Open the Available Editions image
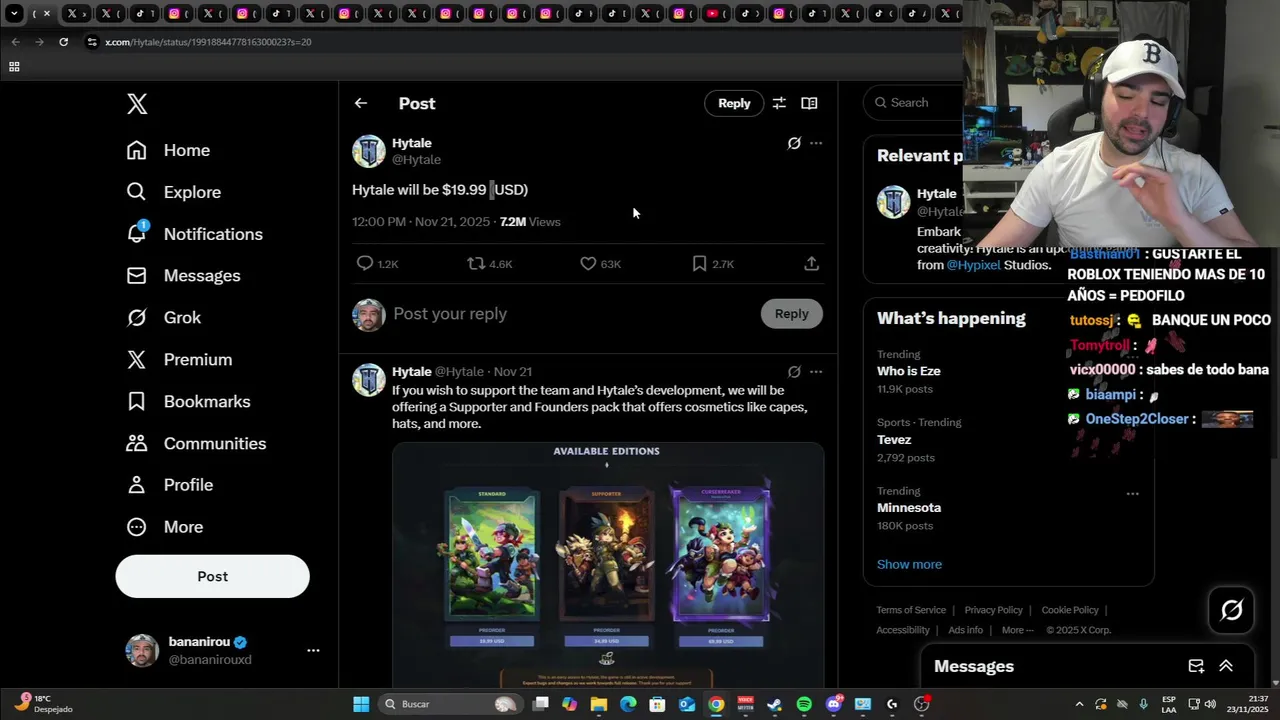Screen dimensions: 1280x720 point(608,565)
